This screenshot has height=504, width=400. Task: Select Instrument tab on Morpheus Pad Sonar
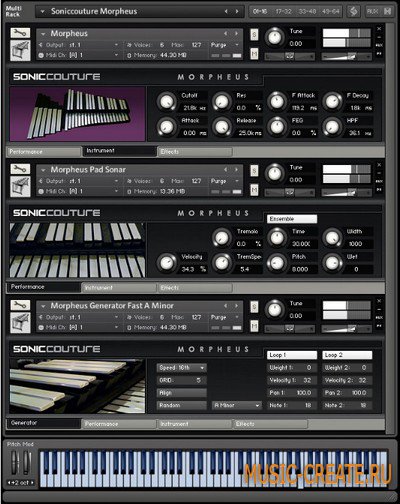(119, 288)
